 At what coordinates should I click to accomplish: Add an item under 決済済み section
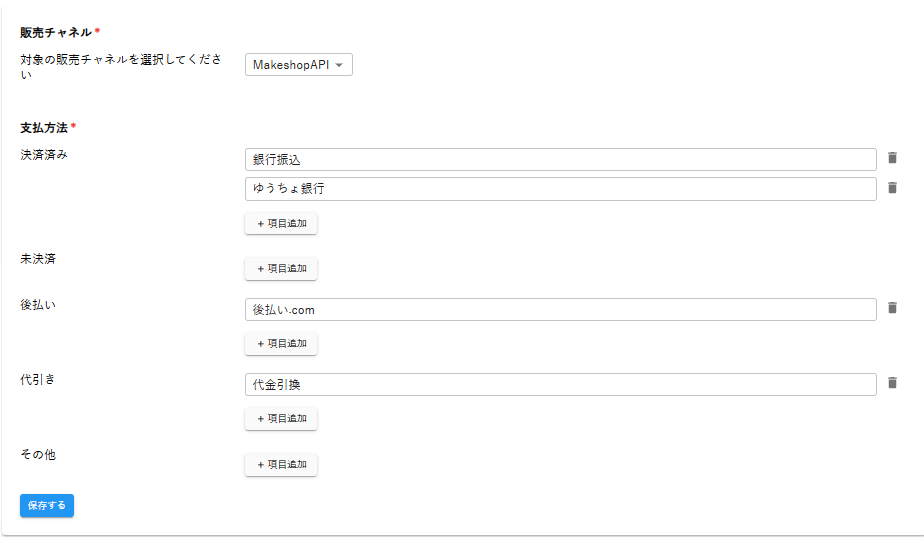coord(281,223)
